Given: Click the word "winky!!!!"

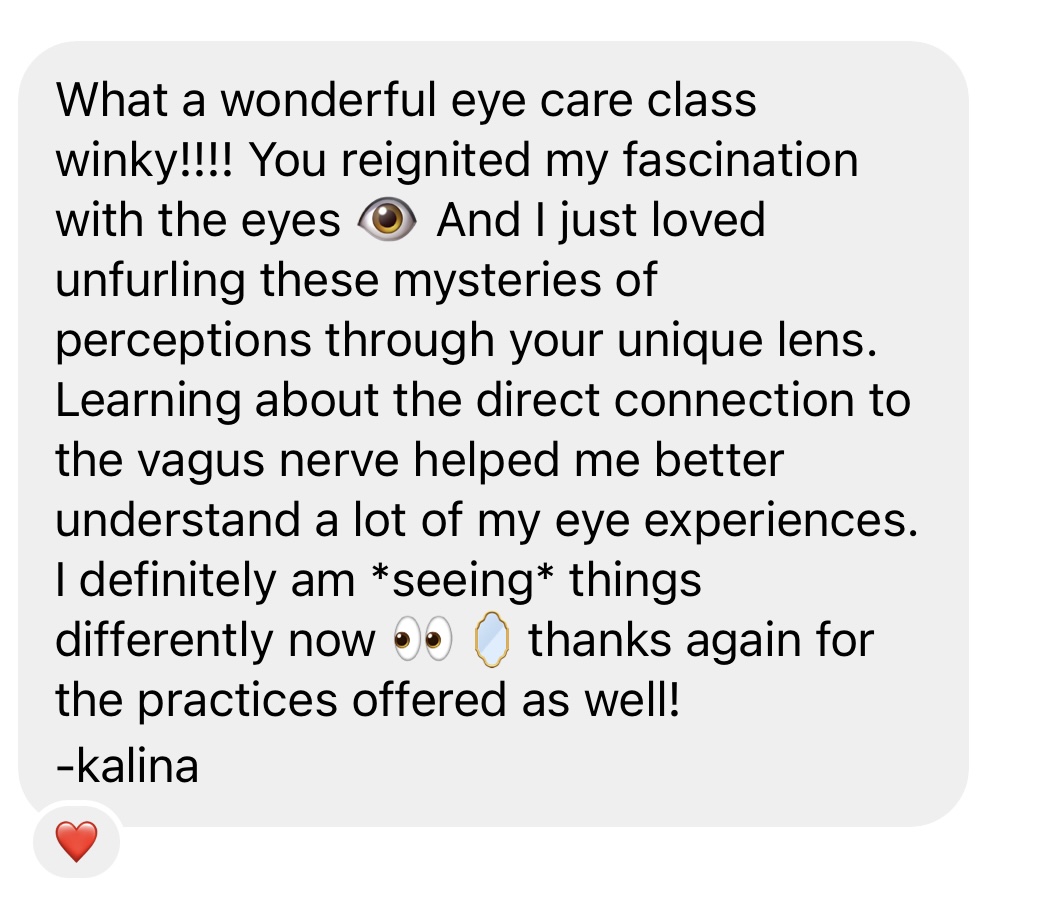Looking at the screenshot, I should point(144,162).
